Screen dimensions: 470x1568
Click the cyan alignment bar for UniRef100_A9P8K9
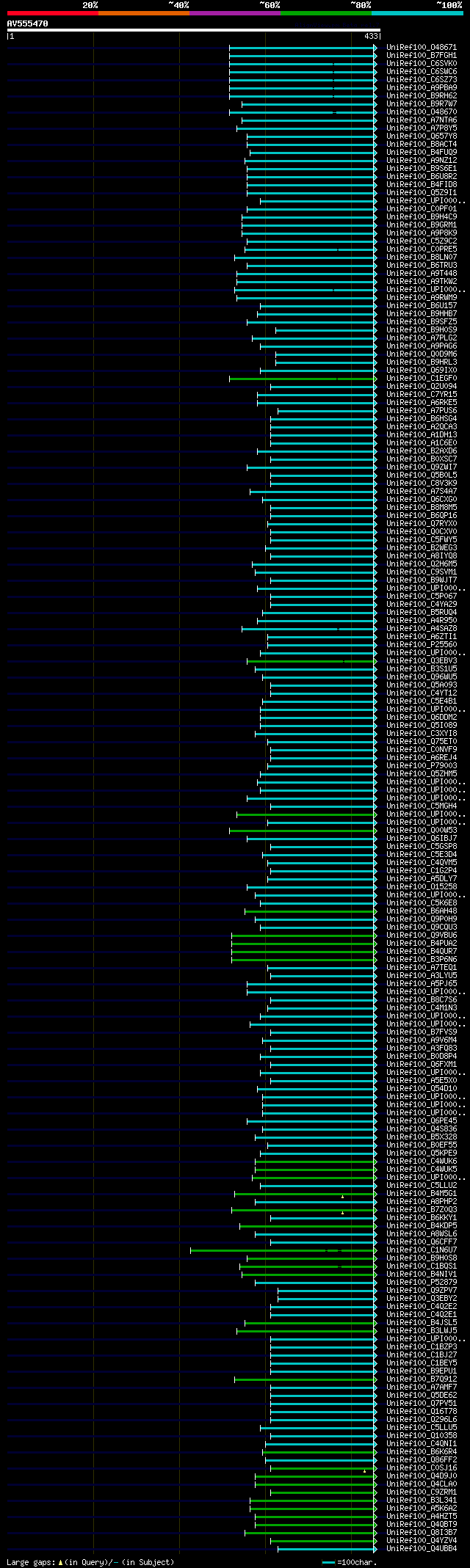click(309, 233)
